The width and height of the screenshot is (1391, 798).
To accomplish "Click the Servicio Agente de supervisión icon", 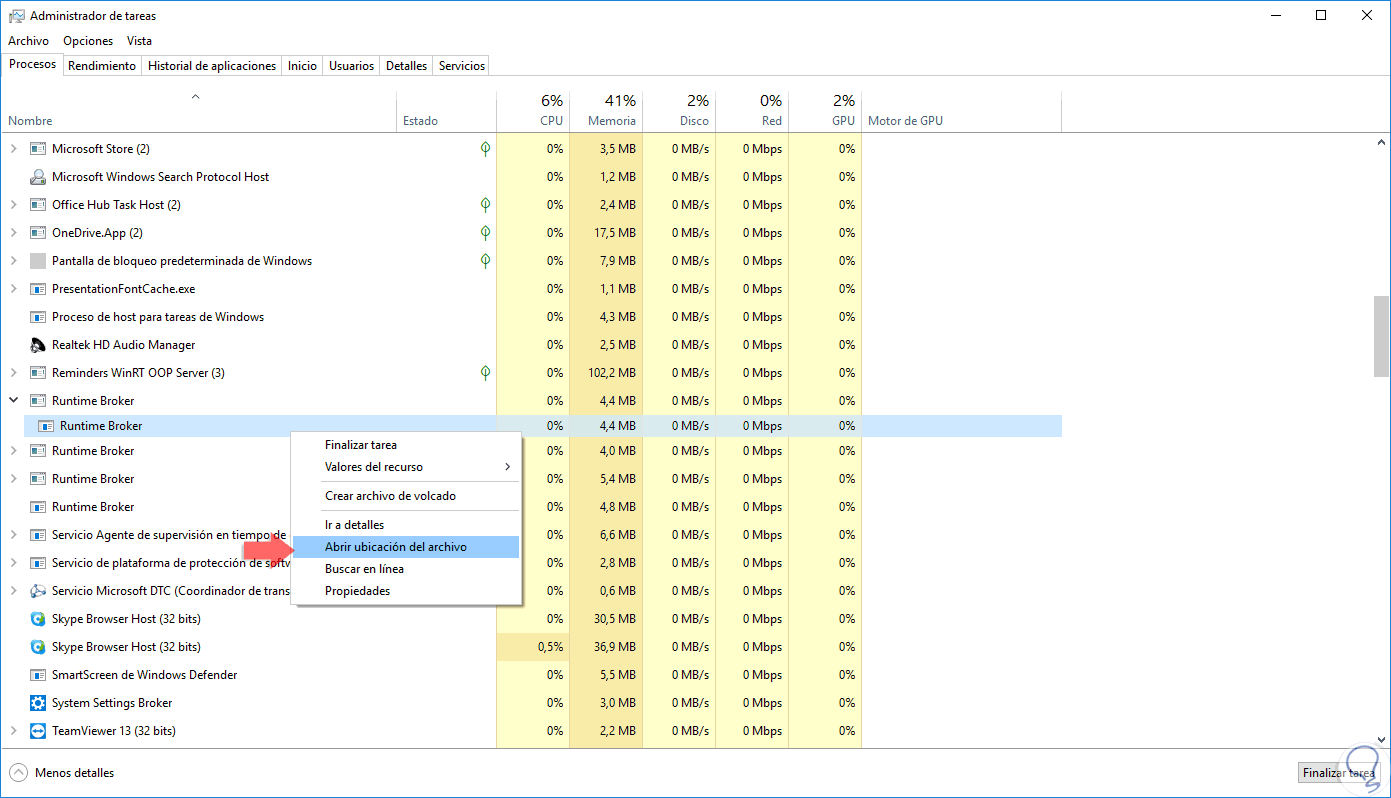I will click(38, 535).
